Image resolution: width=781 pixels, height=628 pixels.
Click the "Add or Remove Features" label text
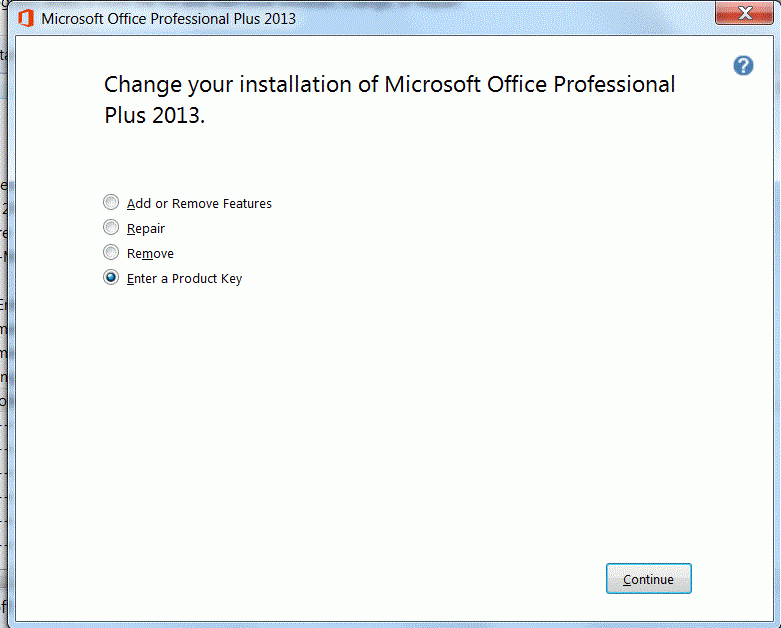(199, 204)
